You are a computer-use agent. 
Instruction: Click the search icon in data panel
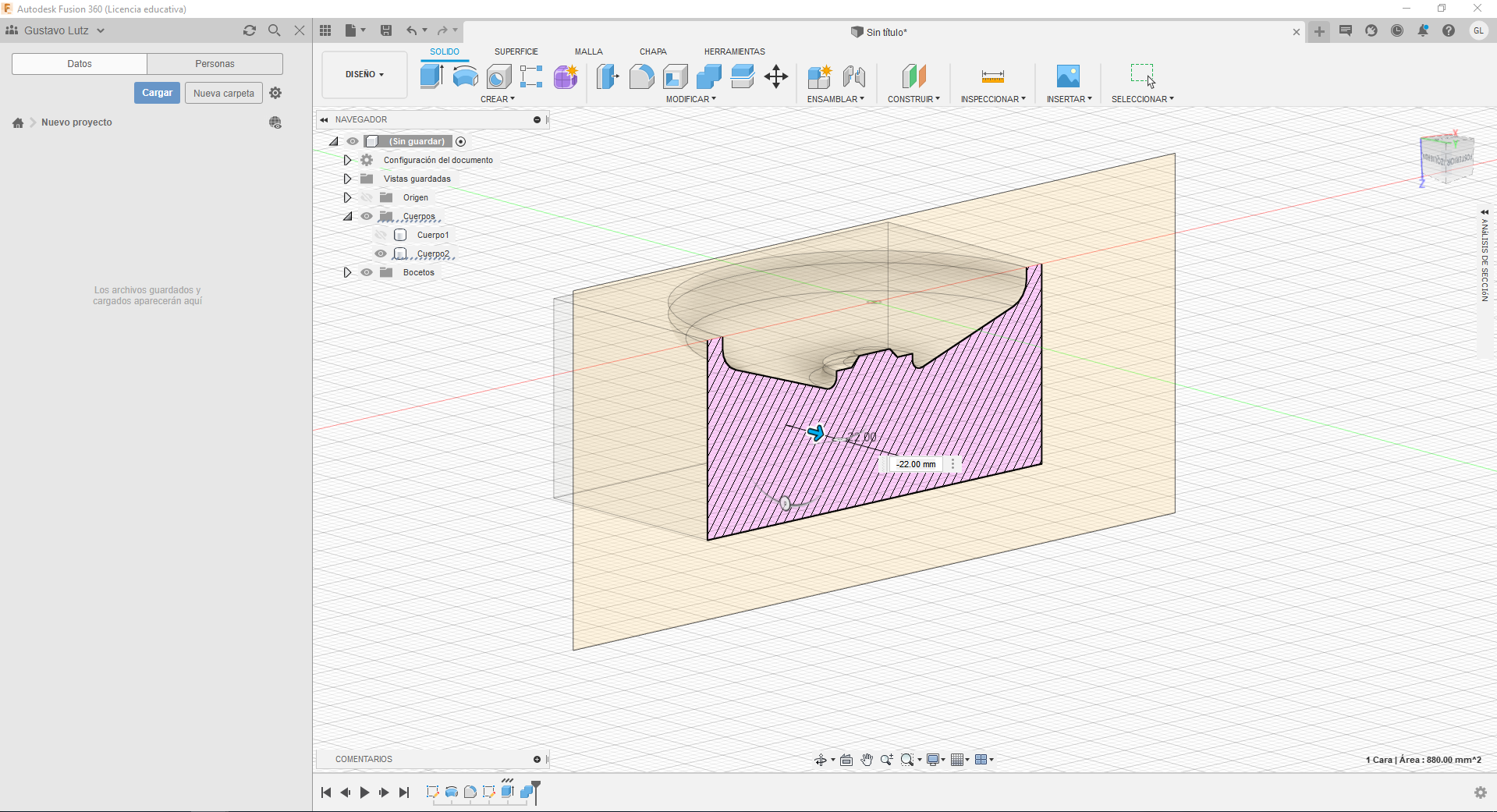pyautogui.click(x=274, y=30)
